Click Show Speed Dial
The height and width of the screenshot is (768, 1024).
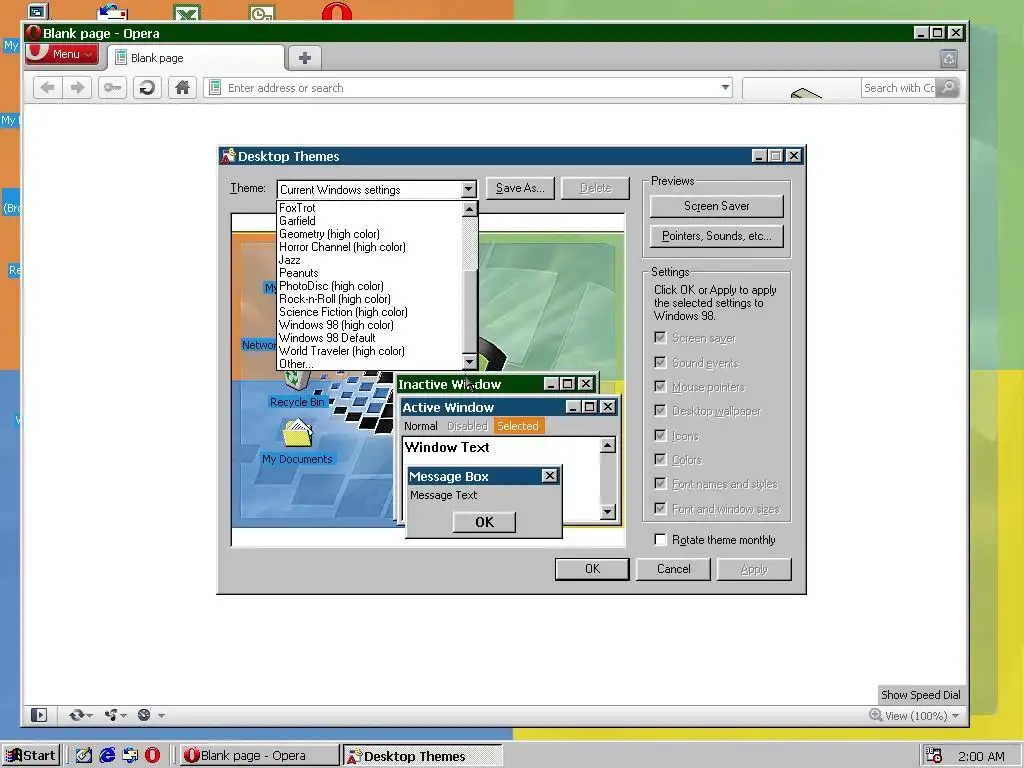pos(920,695)
